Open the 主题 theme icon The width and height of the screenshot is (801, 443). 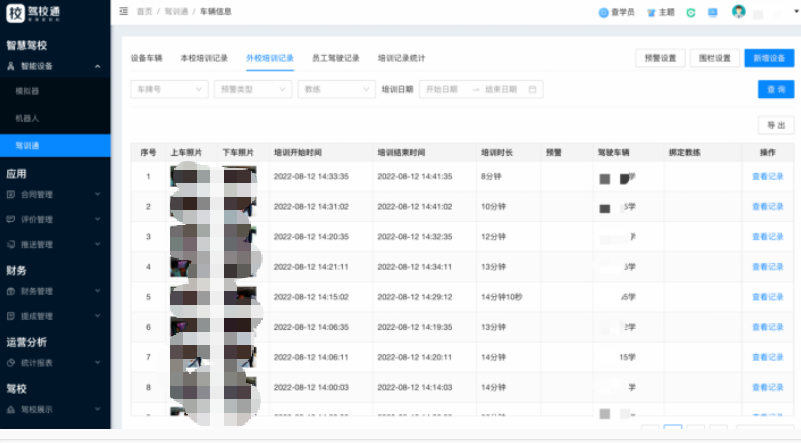coord(652,13)
